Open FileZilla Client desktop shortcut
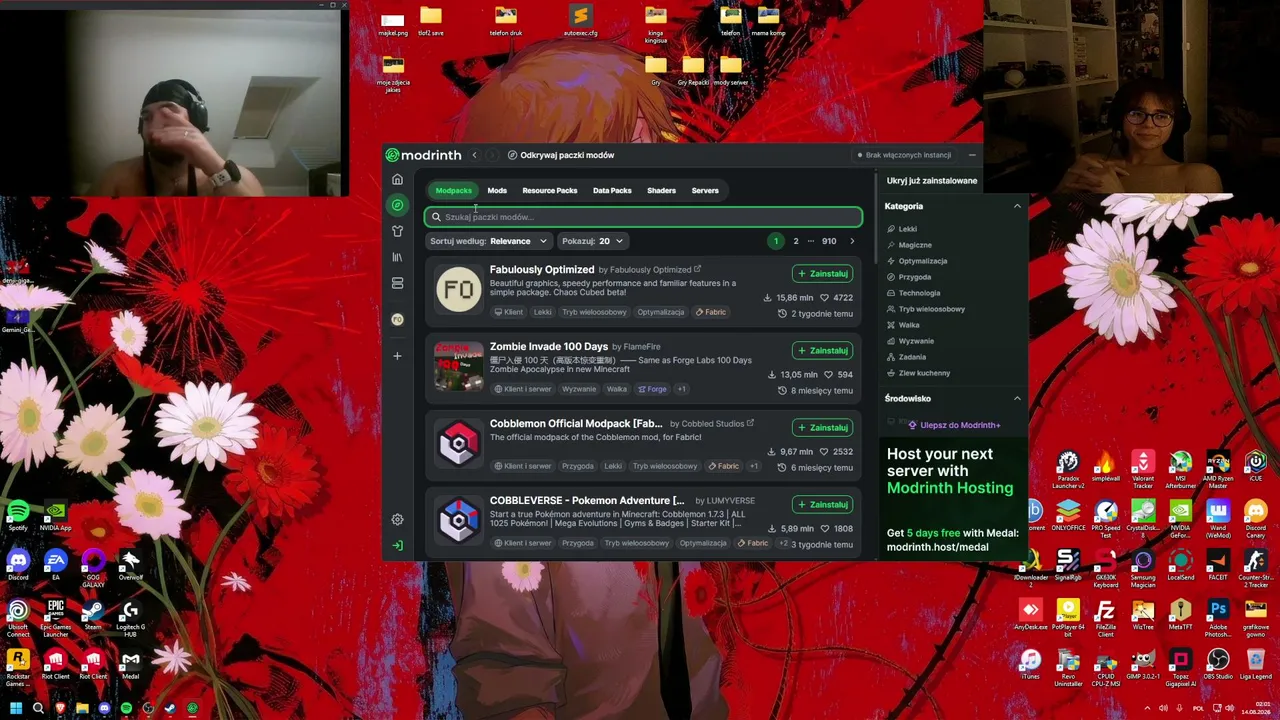1280x720 pixels. pos(1105,616)
